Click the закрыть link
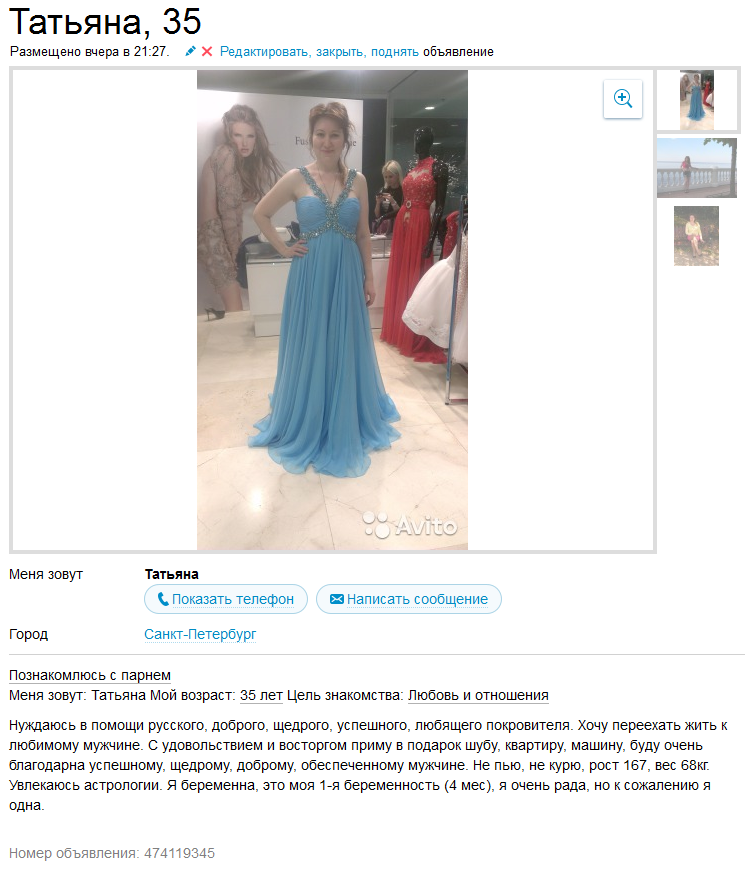 [340, 52]
